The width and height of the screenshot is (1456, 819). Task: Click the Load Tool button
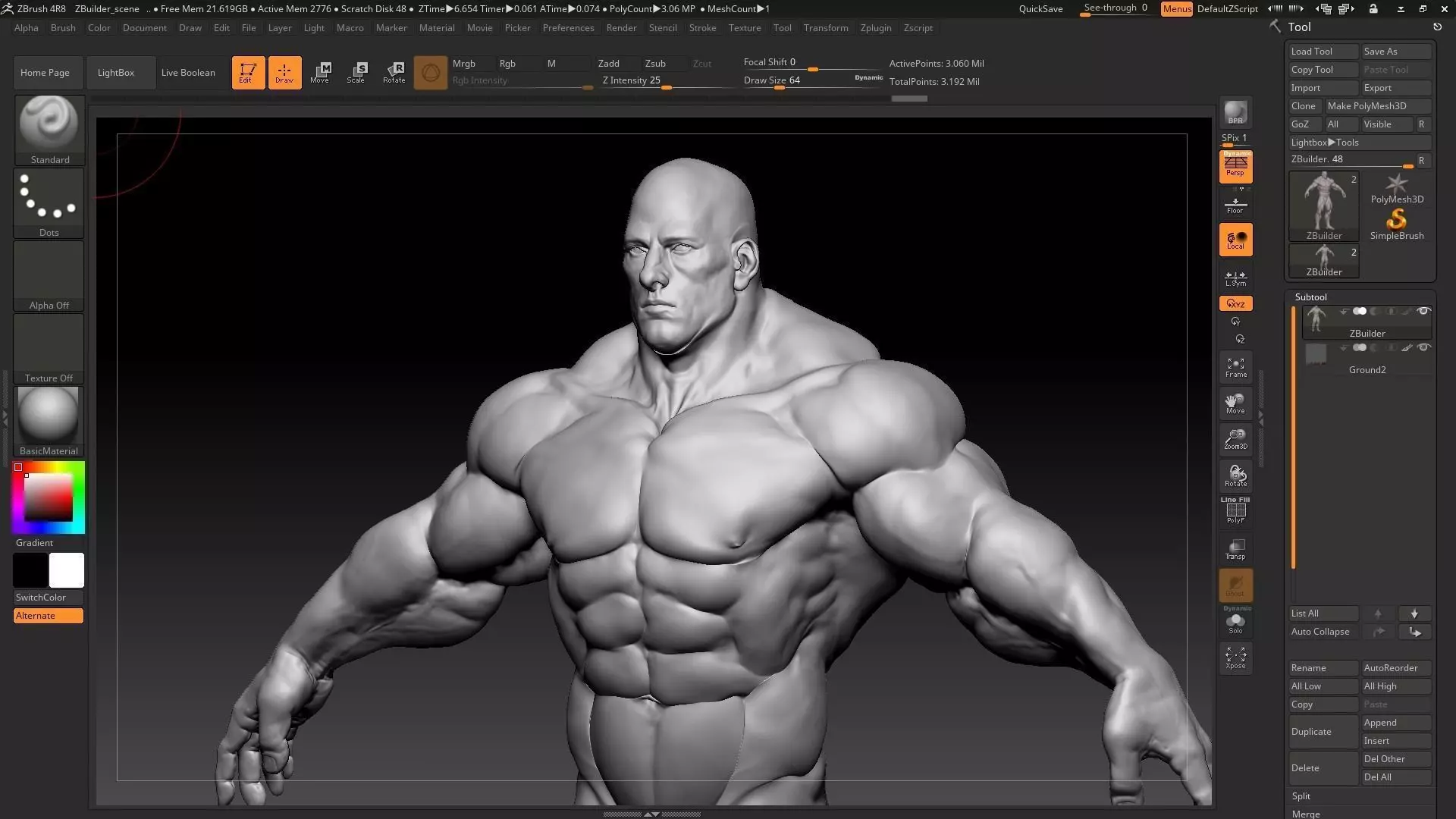1323,52
